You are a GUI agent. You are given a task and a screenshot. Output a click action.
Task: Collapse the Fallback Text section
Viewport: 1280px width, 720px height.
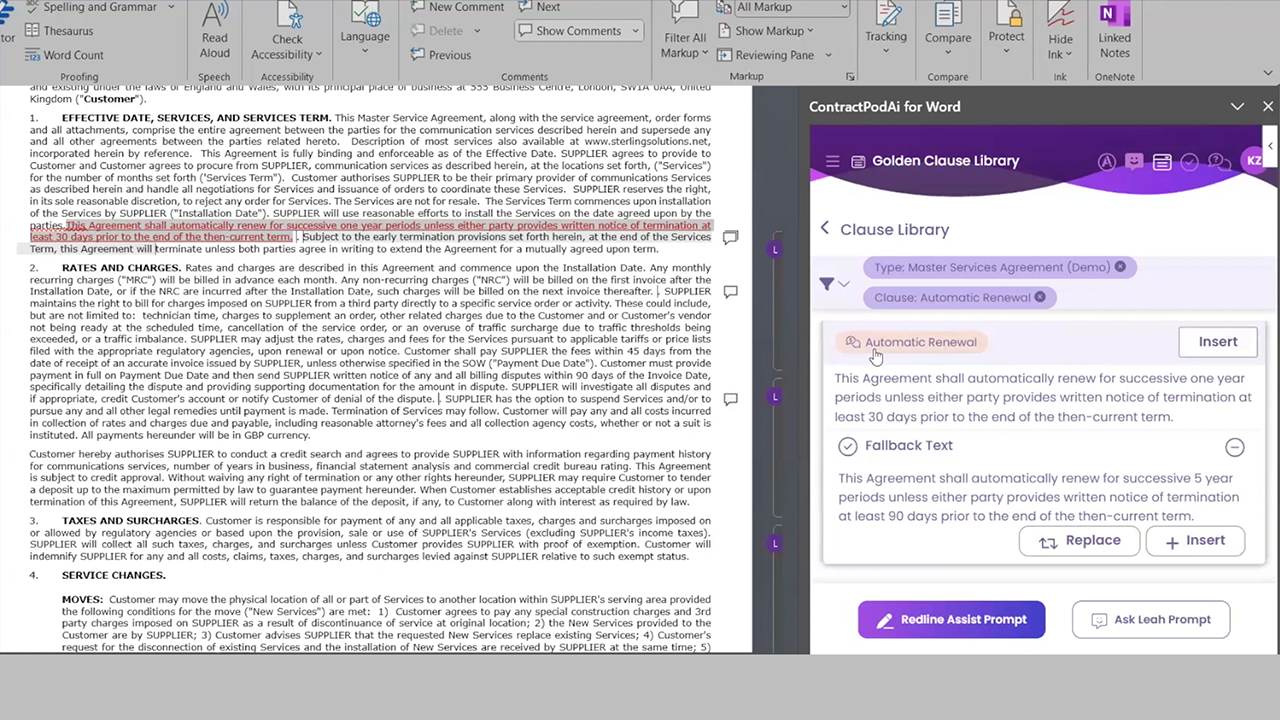coord(1235,447)
